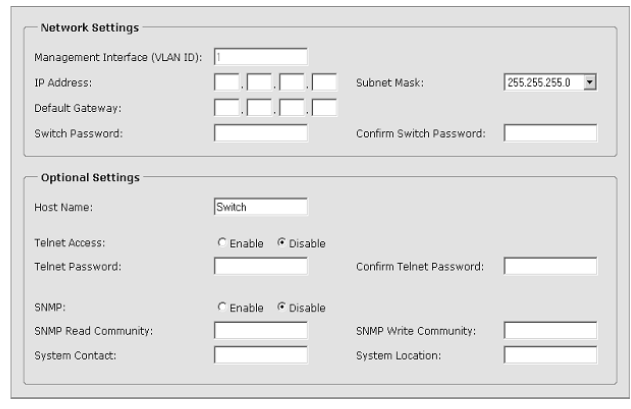The width and height of the screenshot is (631, 409).
Task: Click the Confirm Telnet Password field
Action: coord(549,266)
